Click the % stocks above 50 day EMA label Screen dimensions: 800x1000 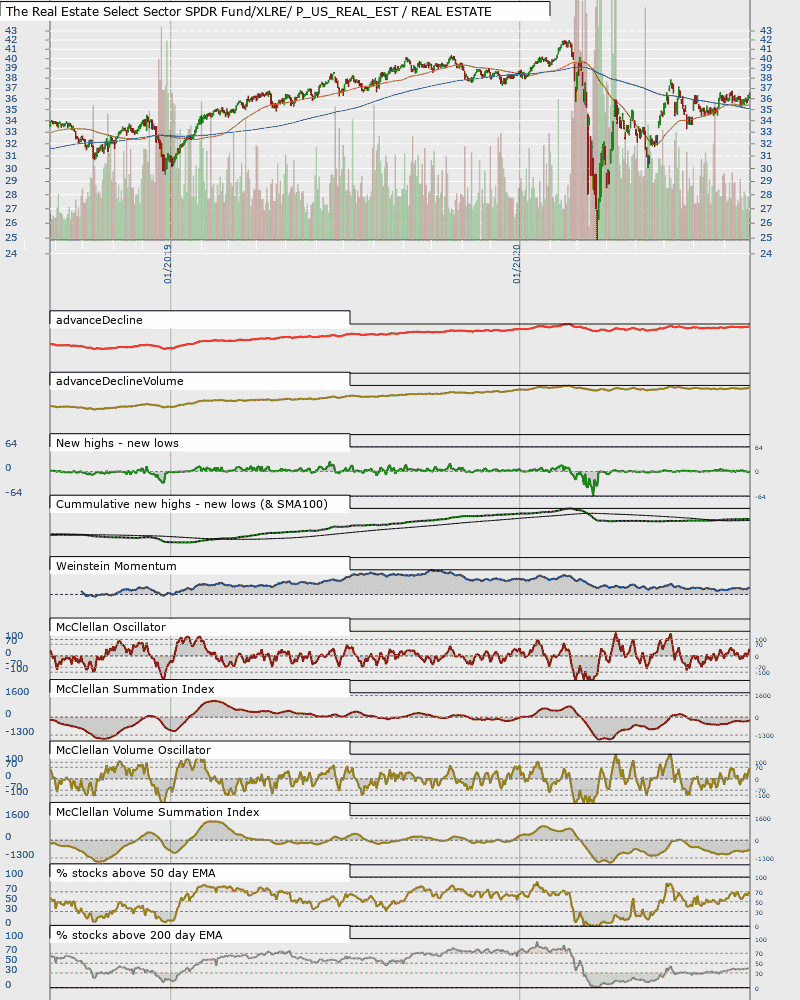coord(135,874)
